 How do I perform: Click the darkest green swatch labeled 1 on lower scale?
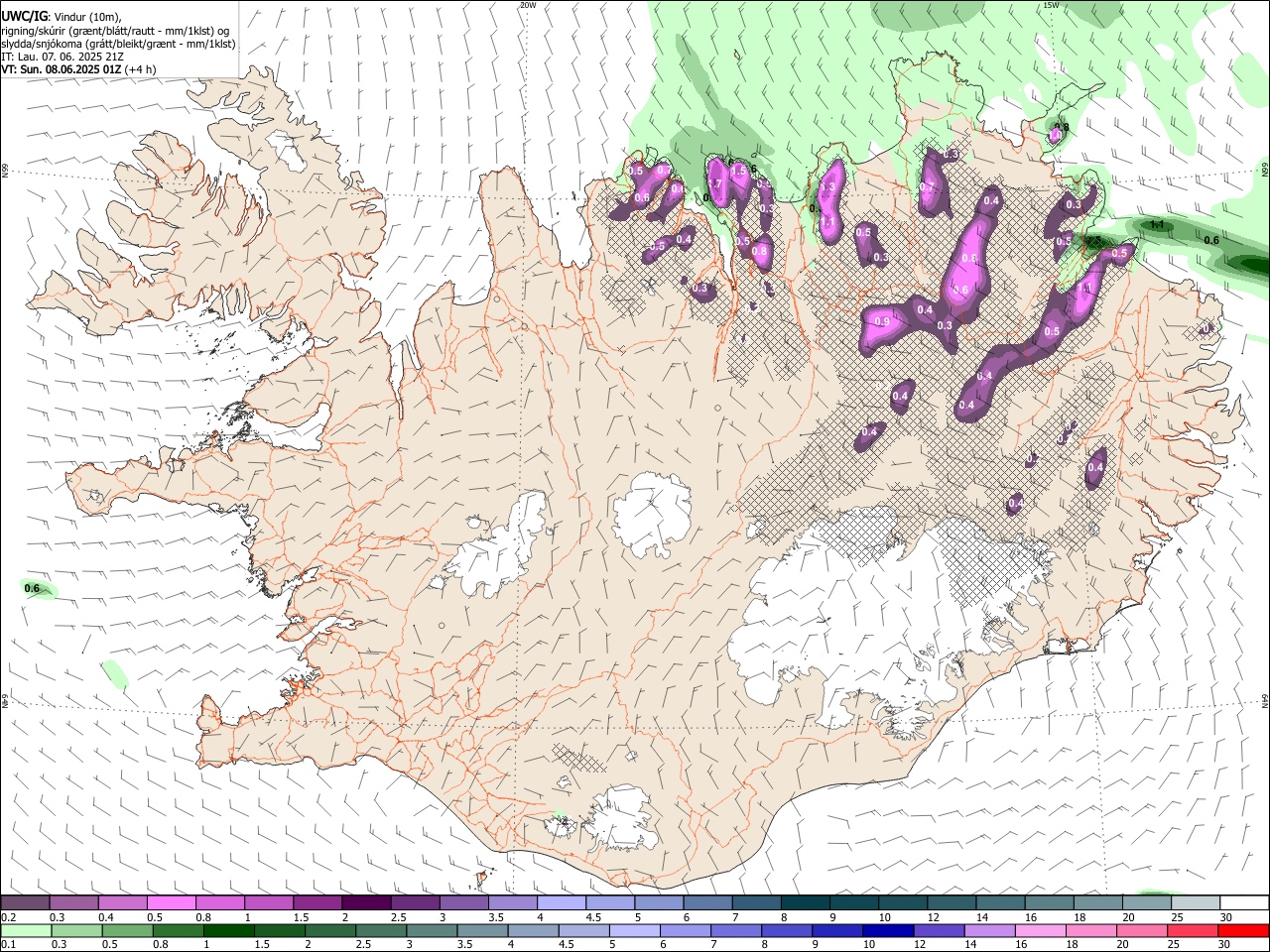point(228,930)
